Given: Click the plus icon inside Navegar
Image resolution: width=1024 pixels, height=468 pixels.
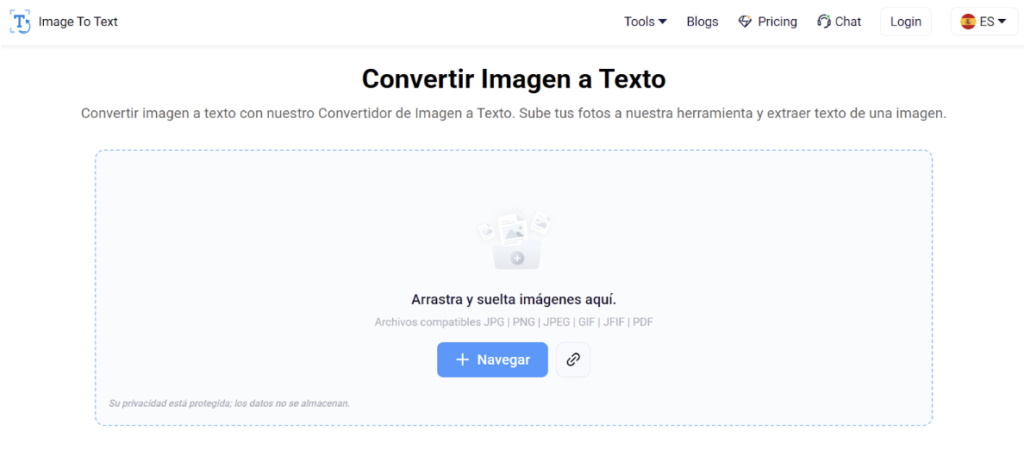Looking at the screenshot, I should [462, 360].
